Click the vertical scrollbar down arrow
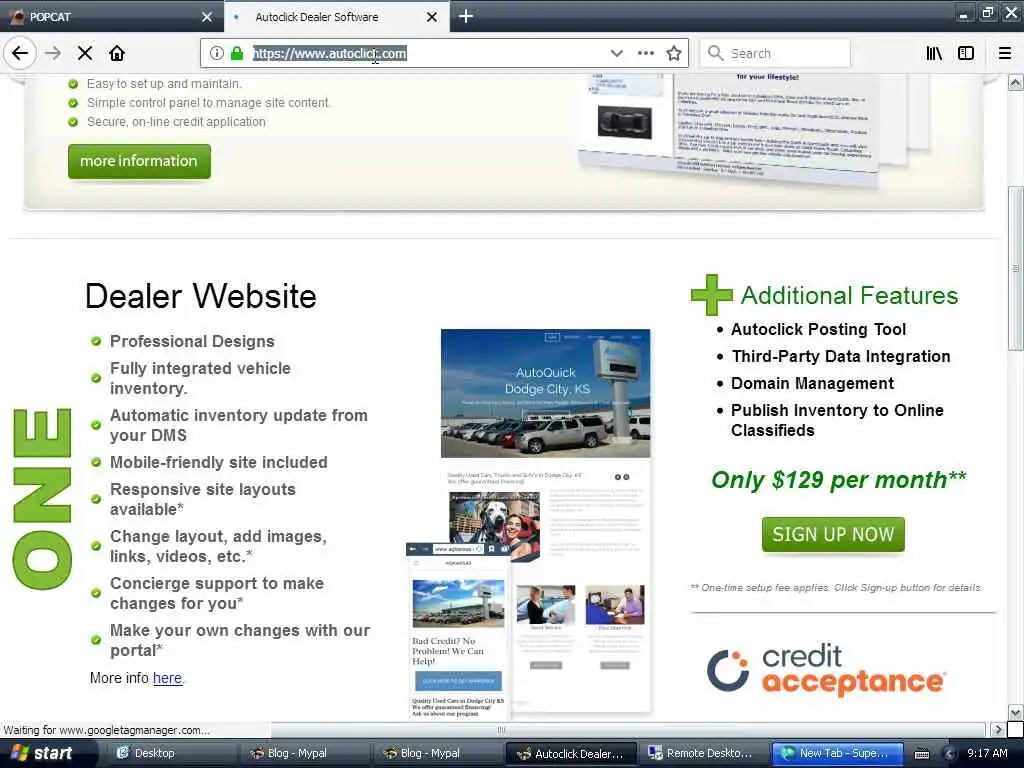This screenshot has width=1024, height=768. (x=1016, y=712)
